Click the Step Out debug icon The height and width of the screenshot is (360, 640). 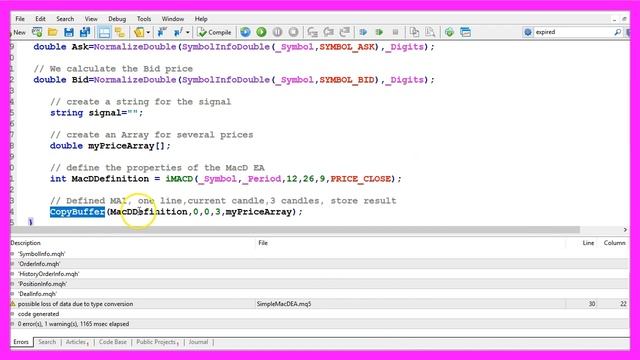(x=344, y=32)
